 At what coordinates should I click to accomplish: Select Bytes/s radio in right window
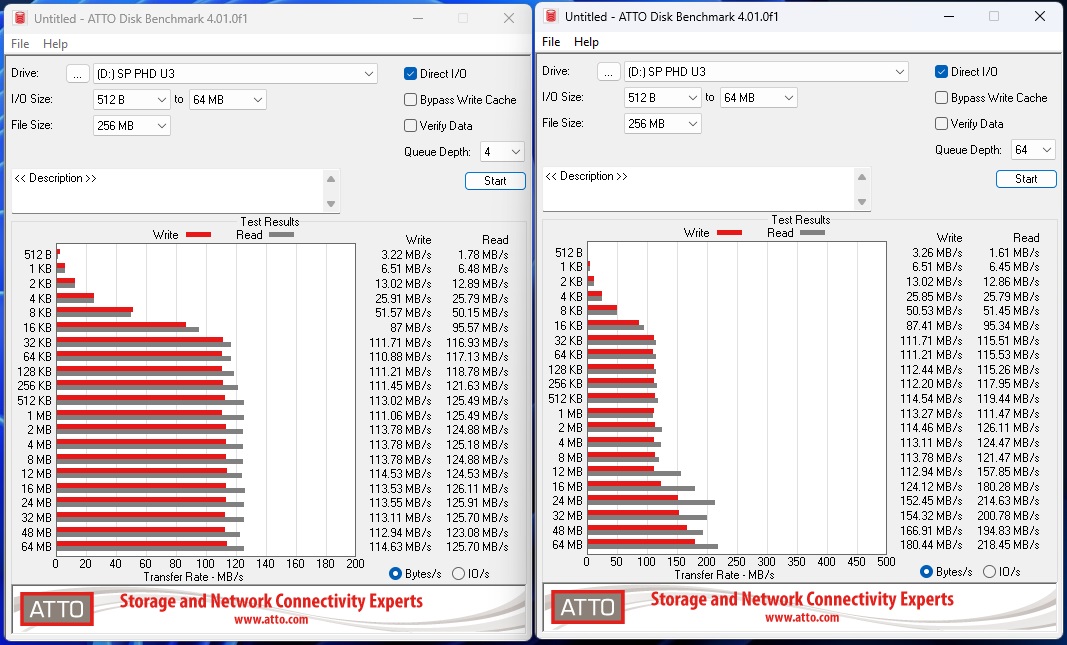[925, 572]
